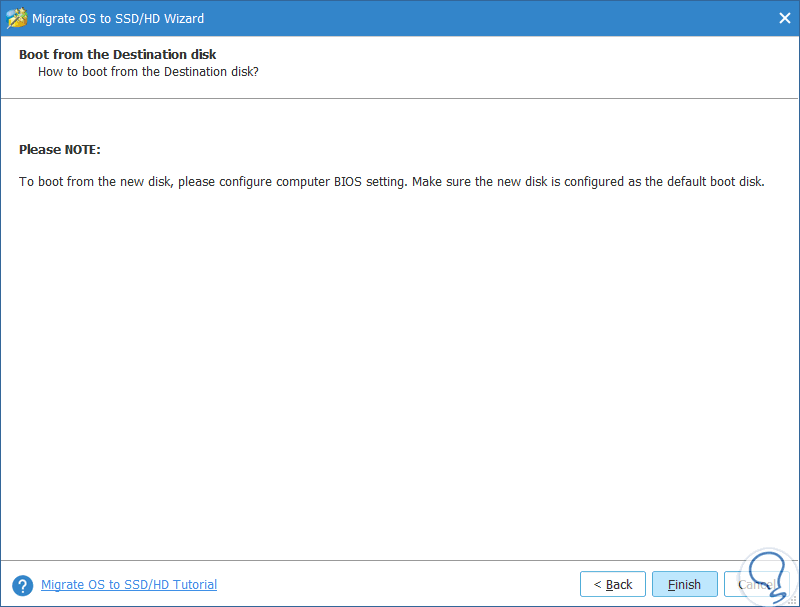Click the wizard app icon in title bar
This screenshot has height=607, width=800.
click(x=18, y=17)
